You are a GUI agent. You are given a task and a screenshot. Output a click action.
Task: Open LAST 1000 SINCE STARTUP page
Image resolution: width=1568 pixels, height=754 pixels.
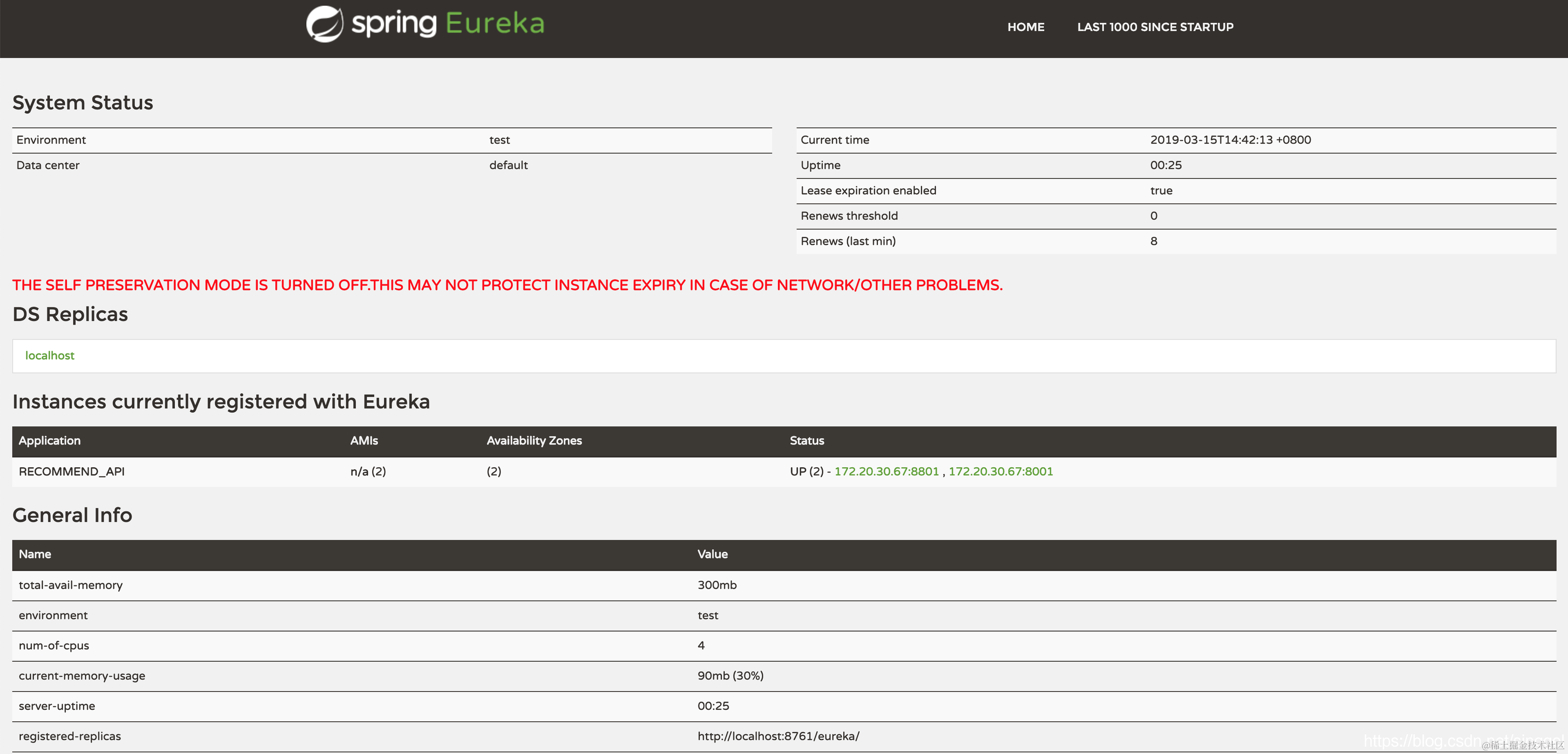click(1155, 27)
